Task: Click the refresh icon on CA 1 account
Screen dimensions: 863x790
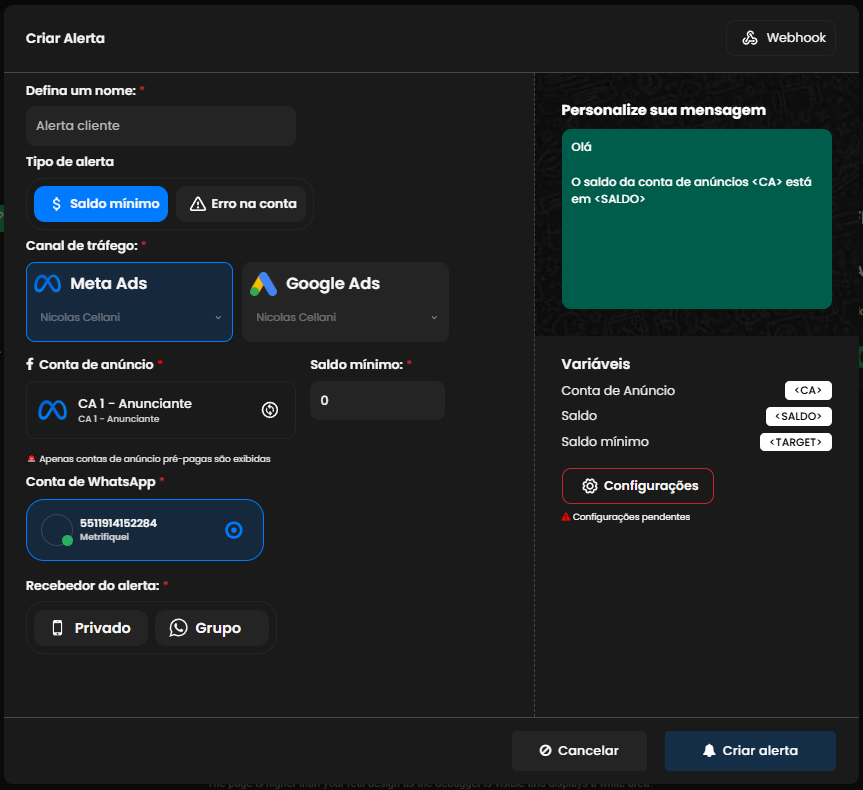Action: click(x=269, y=410)
